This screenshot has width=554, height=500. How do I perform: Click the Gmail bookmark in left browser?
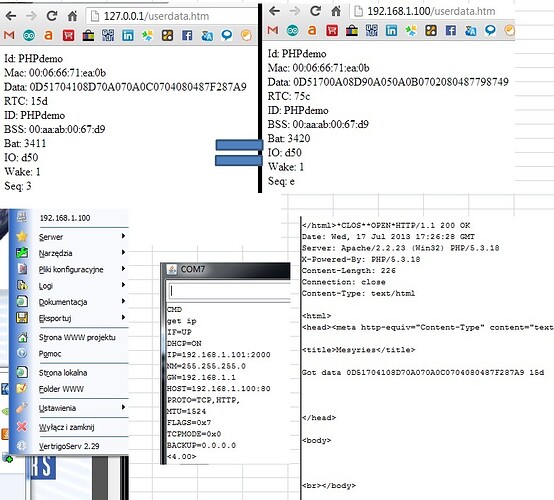point(9,35)
